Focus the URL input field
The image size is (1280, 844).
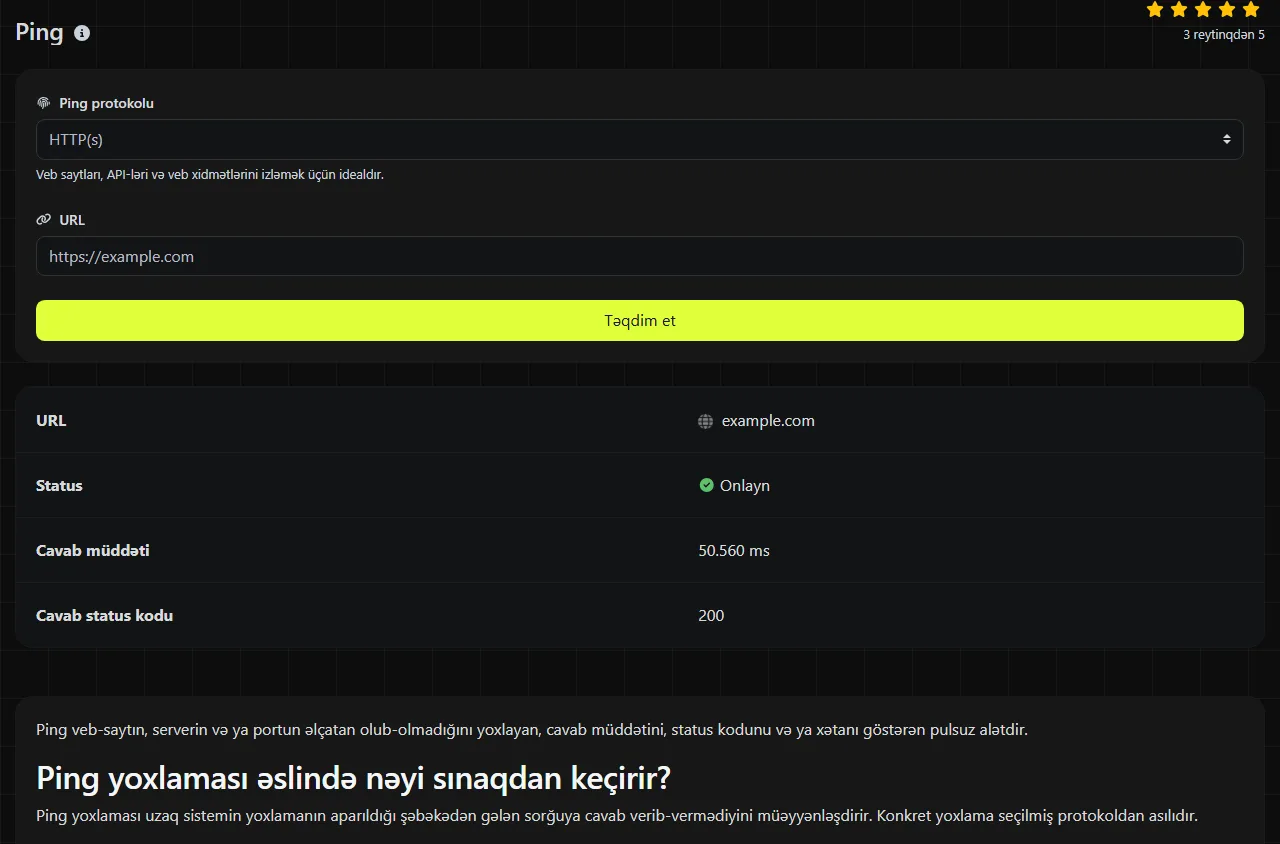coord(640,256)
